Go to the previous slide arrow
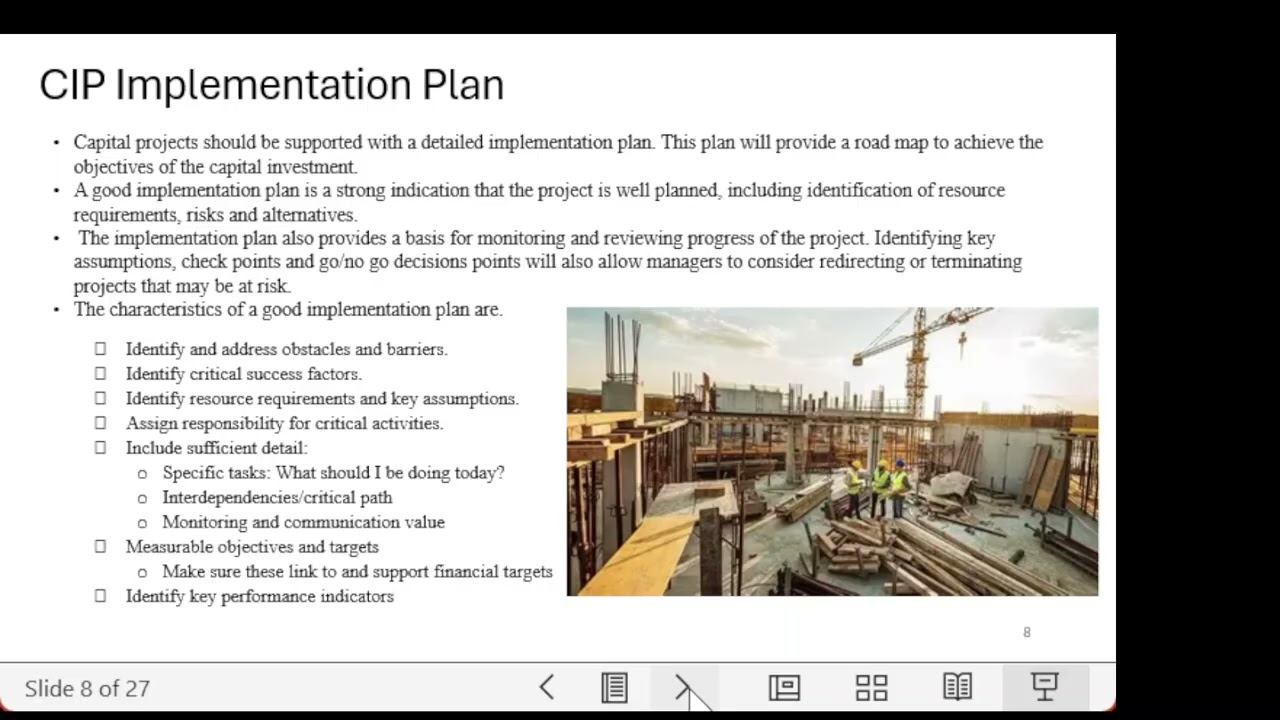 tap(546, 687)
